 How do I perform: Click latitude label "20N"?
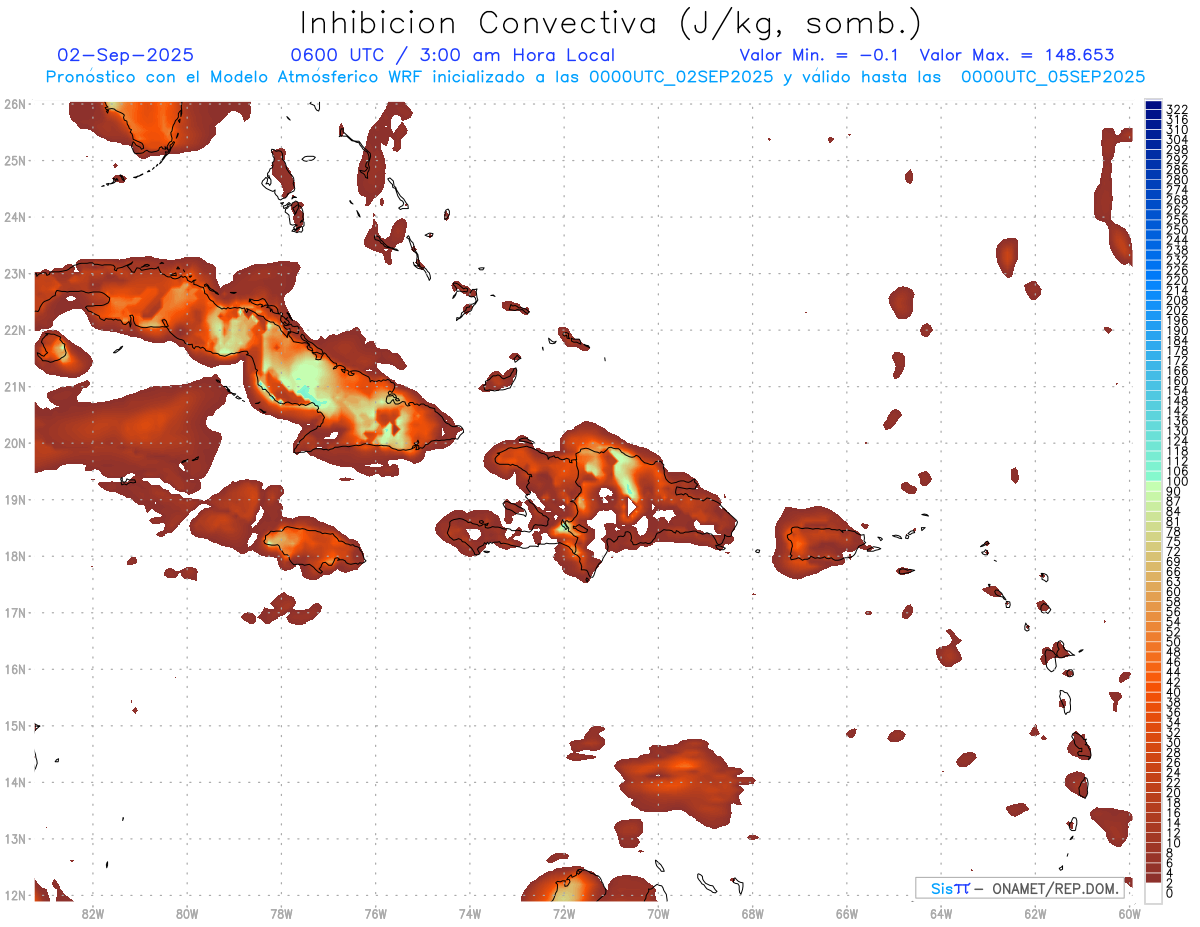(15, 443)
